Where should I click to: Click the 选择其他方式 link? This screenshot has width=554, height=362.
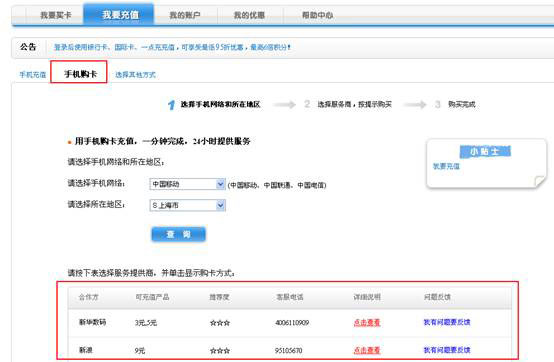(x=135, y=75)
